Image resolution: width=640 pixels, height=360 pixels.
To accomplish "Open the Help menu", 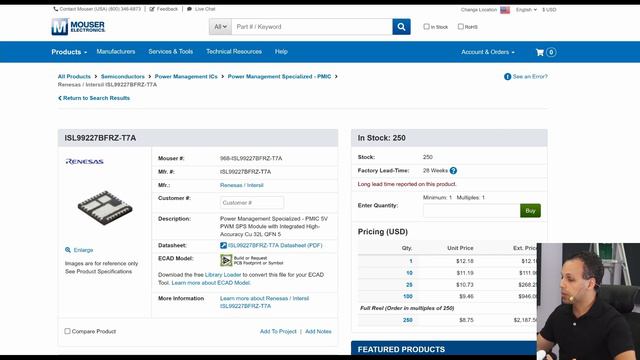I will (x=281, y=51).
